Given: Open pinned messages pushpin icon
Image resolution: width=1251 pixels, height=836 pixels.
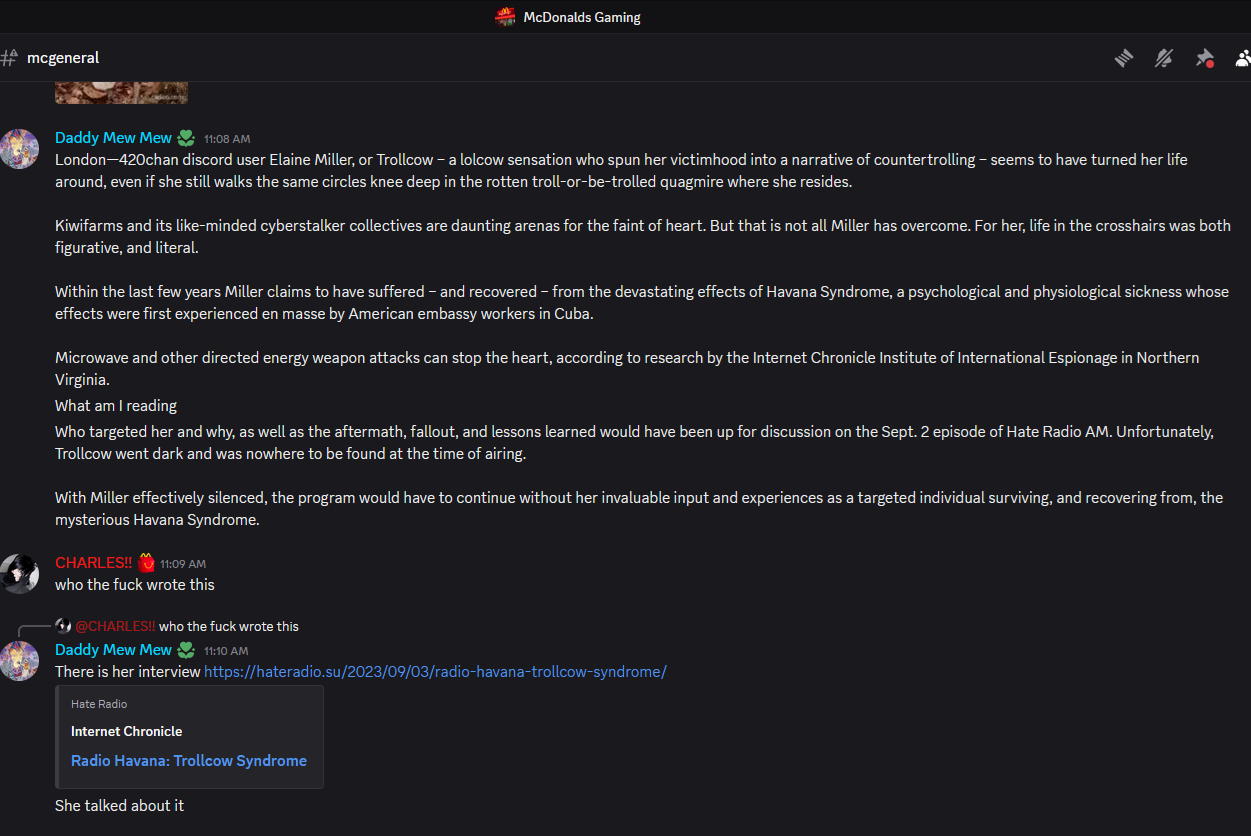Looking at the screenshot, I should point(1204,58).
